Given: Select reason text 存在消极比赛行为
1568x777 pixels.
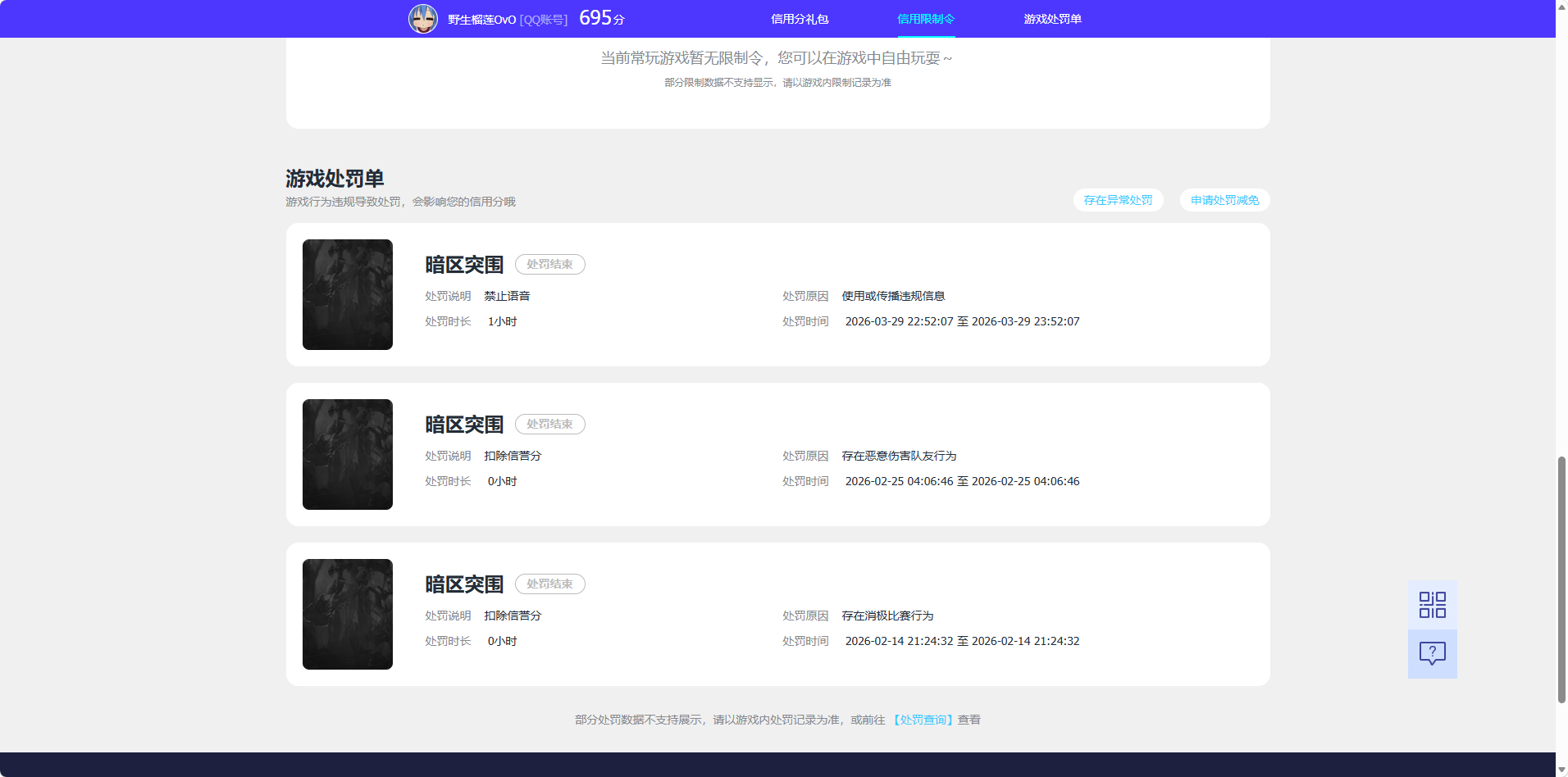Looking at the screenshot, I should click(887, 616).
